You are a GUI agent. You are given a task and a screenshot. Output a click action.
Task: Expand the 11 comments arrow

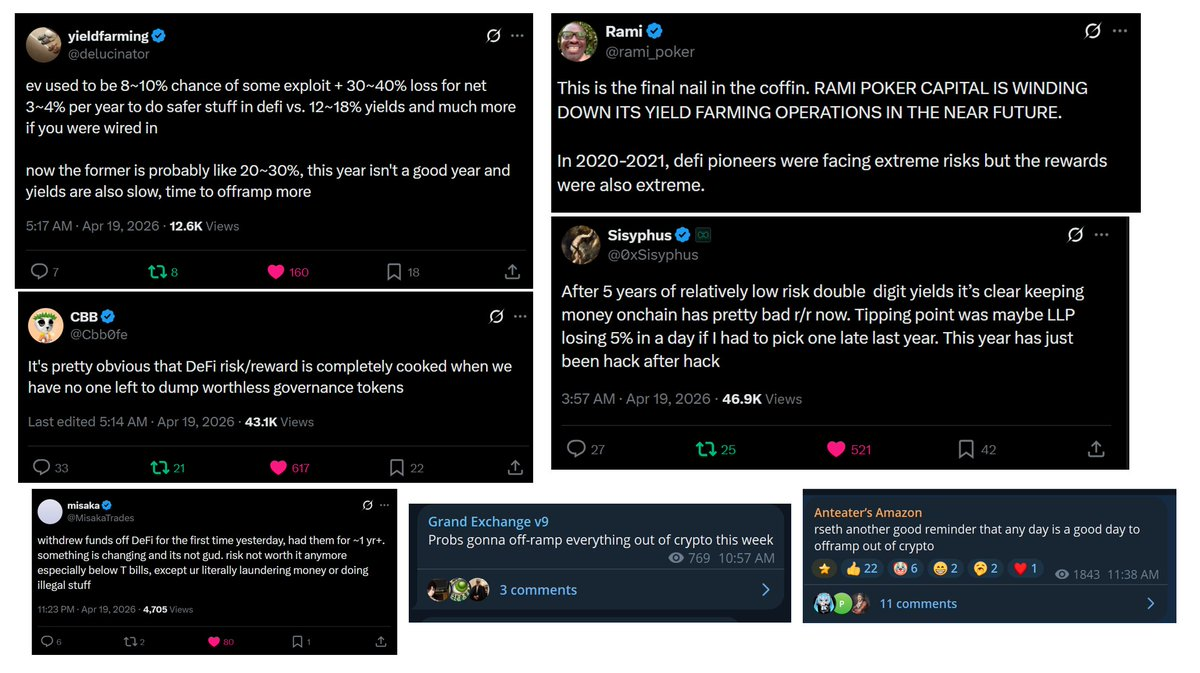pos(1150,603)
